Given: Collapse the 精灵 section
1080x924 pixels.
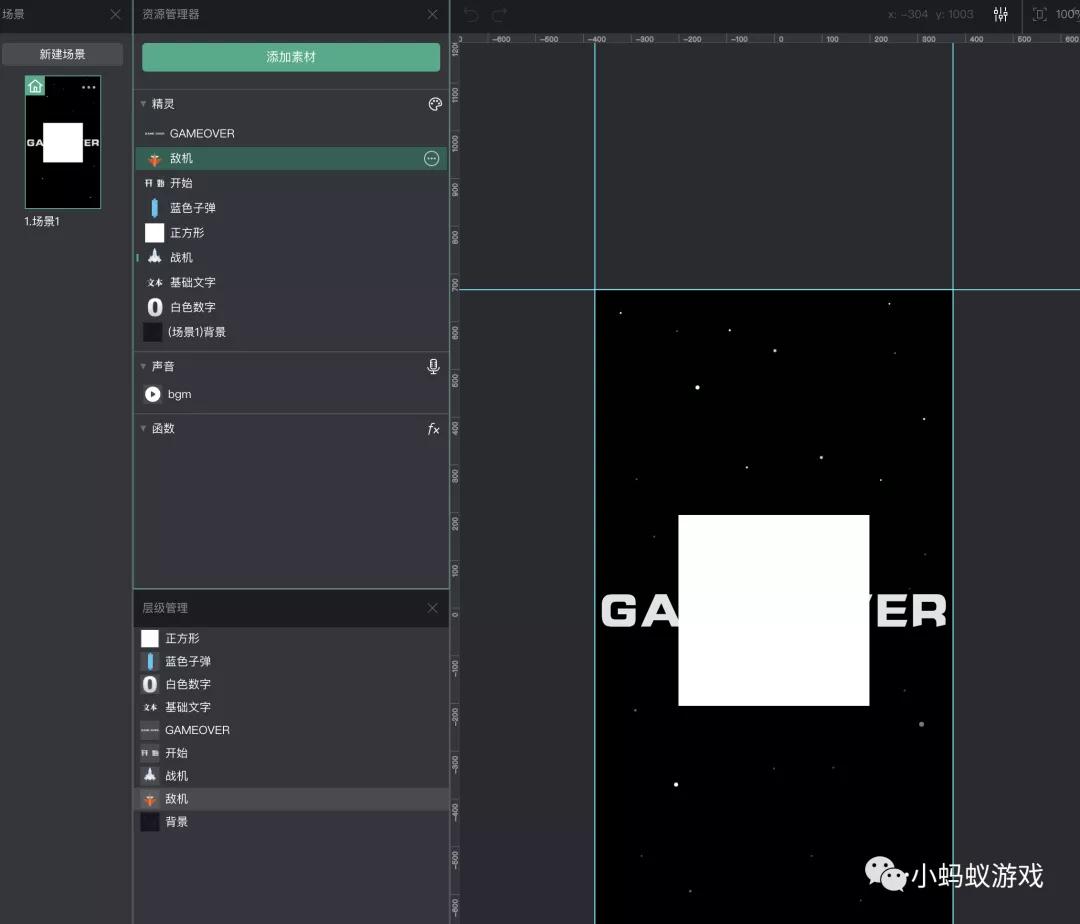Looking at the screenshot, I should point(143,103).
